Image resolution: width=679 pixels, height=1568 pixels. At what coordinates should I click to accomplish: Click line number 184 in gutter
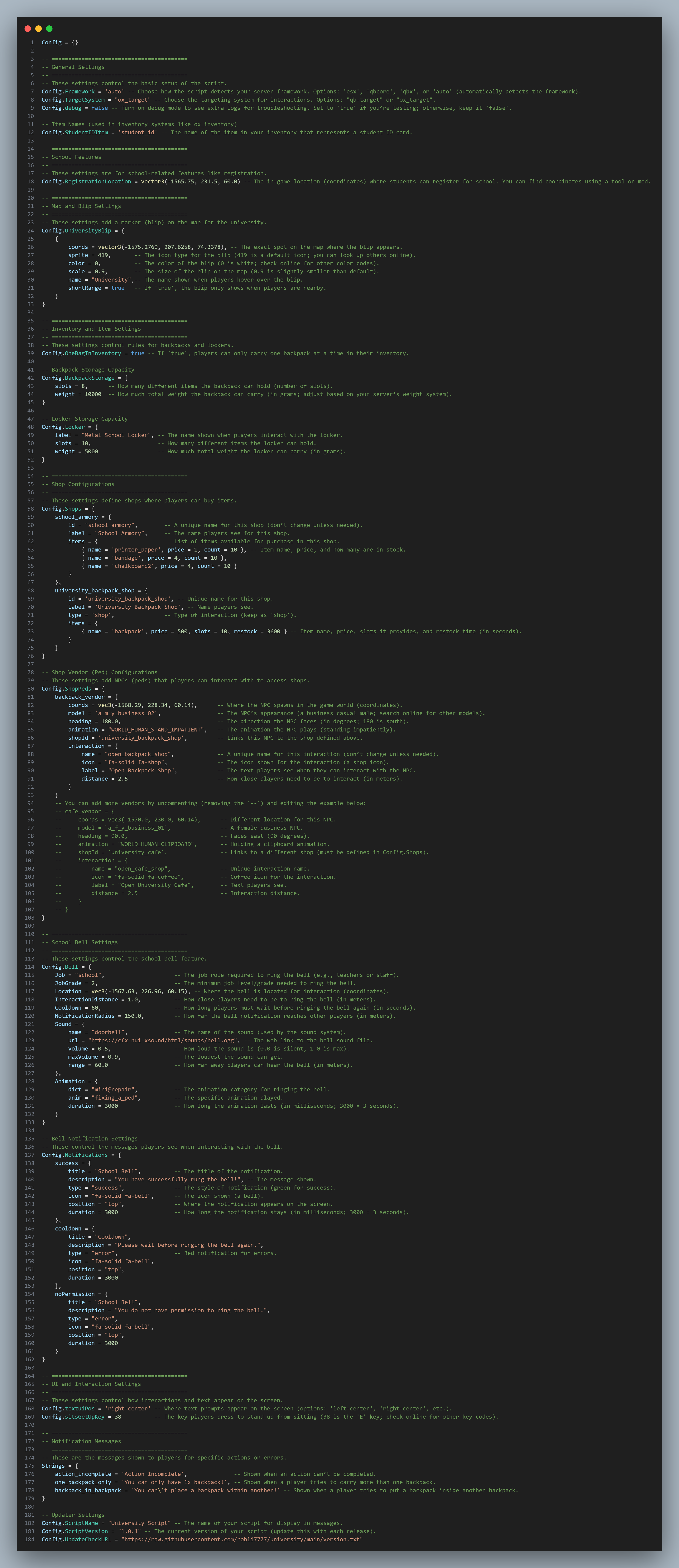click(x=29, y=1539)
